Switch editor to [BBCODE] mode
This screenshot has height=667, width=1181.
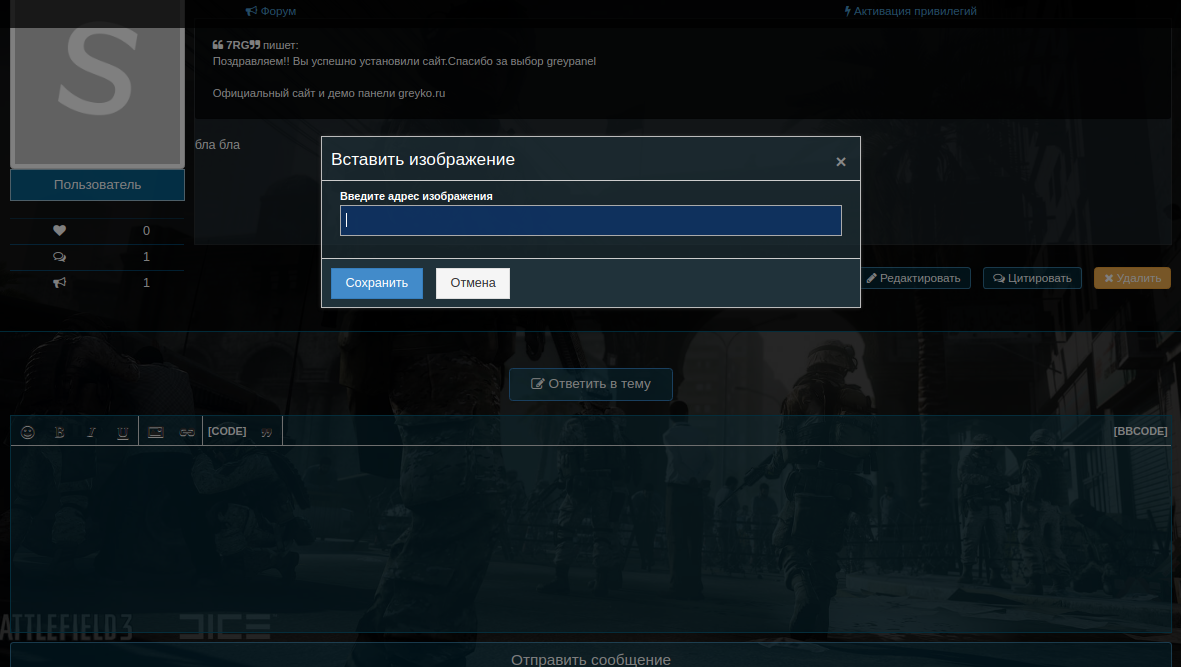click(x=1140, y=431)
